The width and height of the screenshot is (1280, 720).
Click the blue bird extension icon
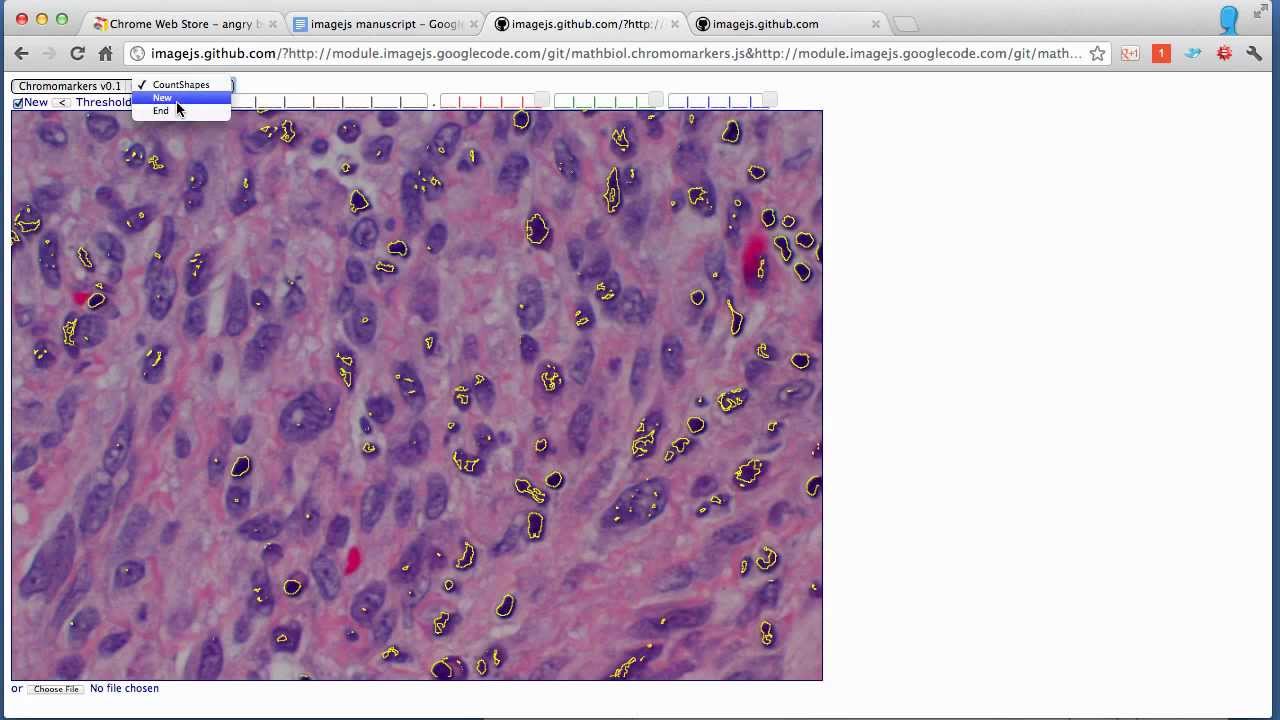(1193, 54)
